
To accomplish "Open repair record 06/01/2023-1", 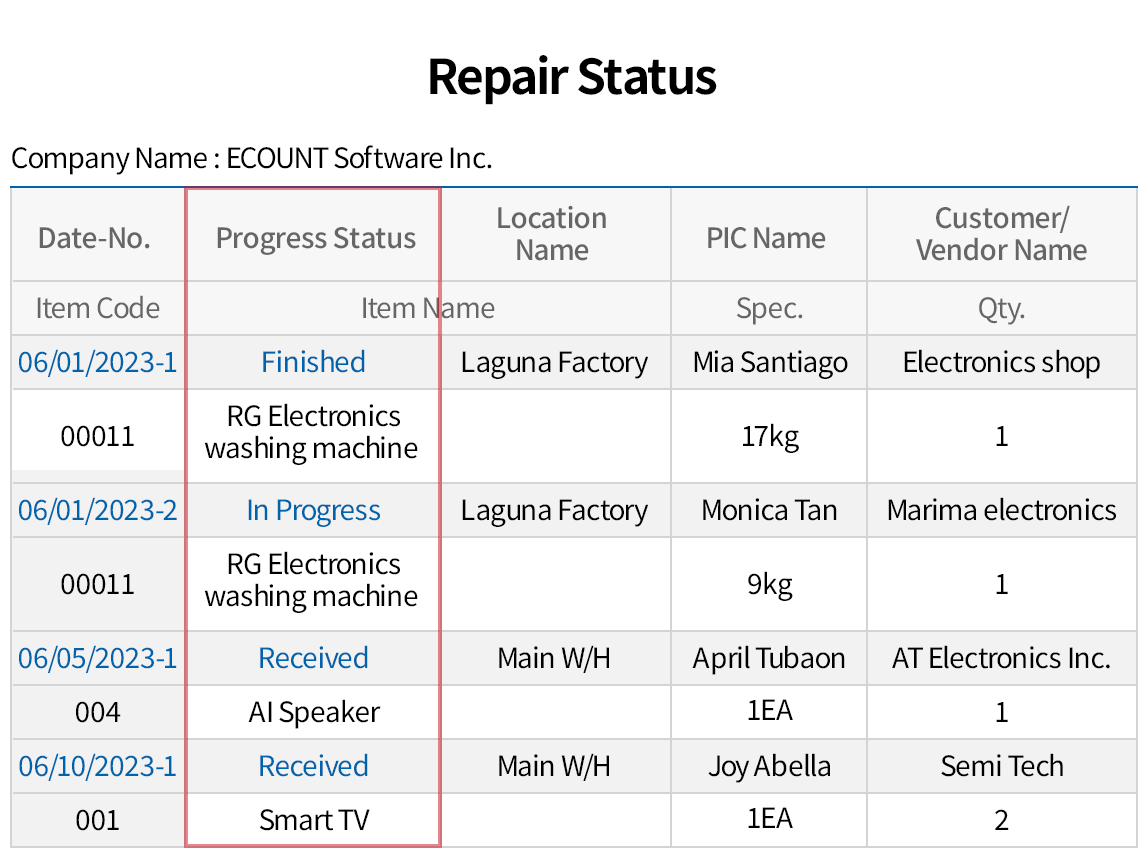I will [97, 362].
